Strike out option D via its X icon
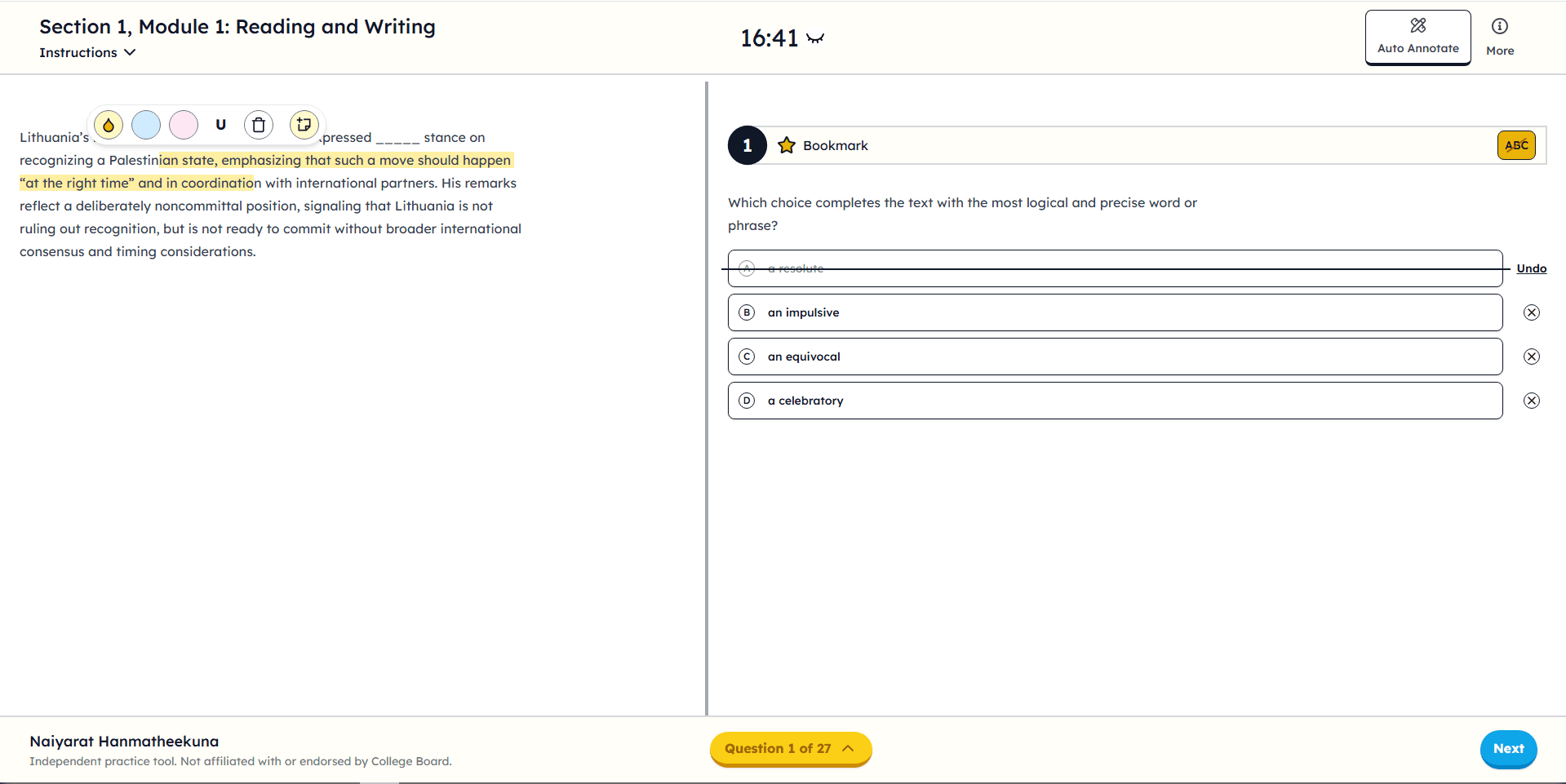The height and width of the screenshot is (784, 1566). pos(1531,401)
